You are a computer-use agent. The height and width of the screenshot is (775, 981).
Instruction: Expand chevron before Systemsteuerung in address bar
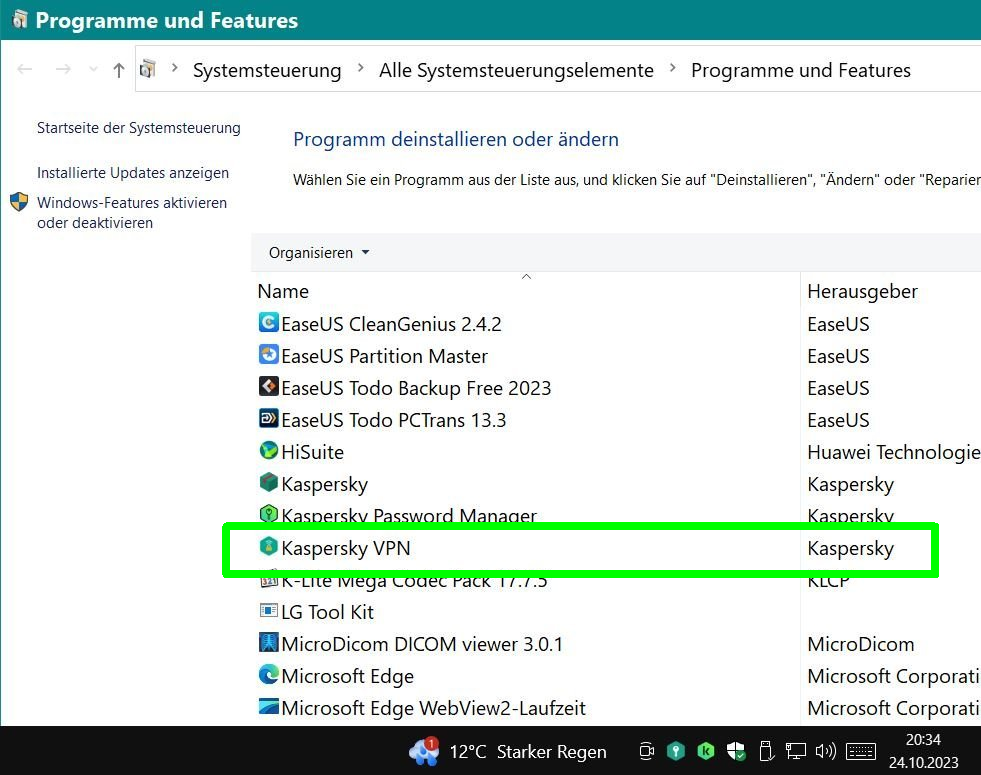(175, 68)
